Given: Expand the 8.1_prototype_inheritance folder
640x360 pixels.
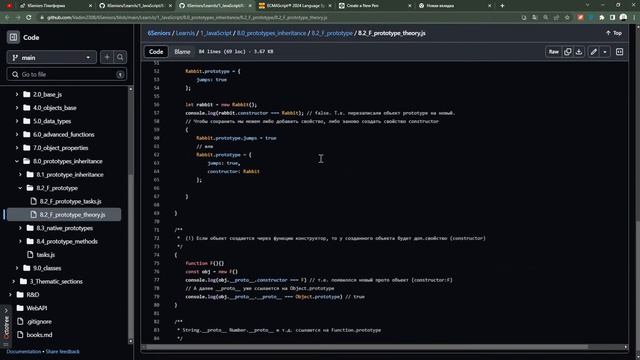Looking at the screenshot, I should (20, 175).
